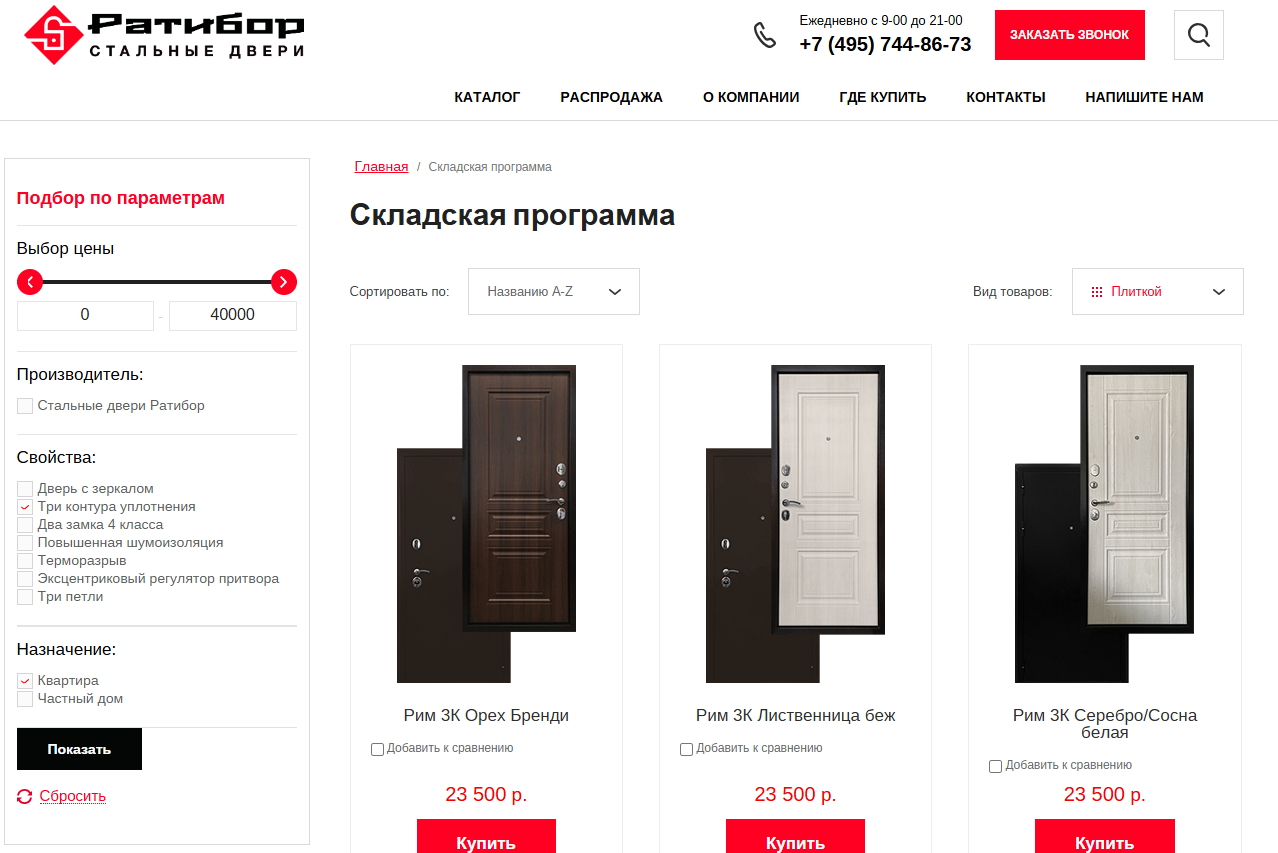Check the Частный дом option
This screenshot has width=1278, height=853.
click(25, 699)
